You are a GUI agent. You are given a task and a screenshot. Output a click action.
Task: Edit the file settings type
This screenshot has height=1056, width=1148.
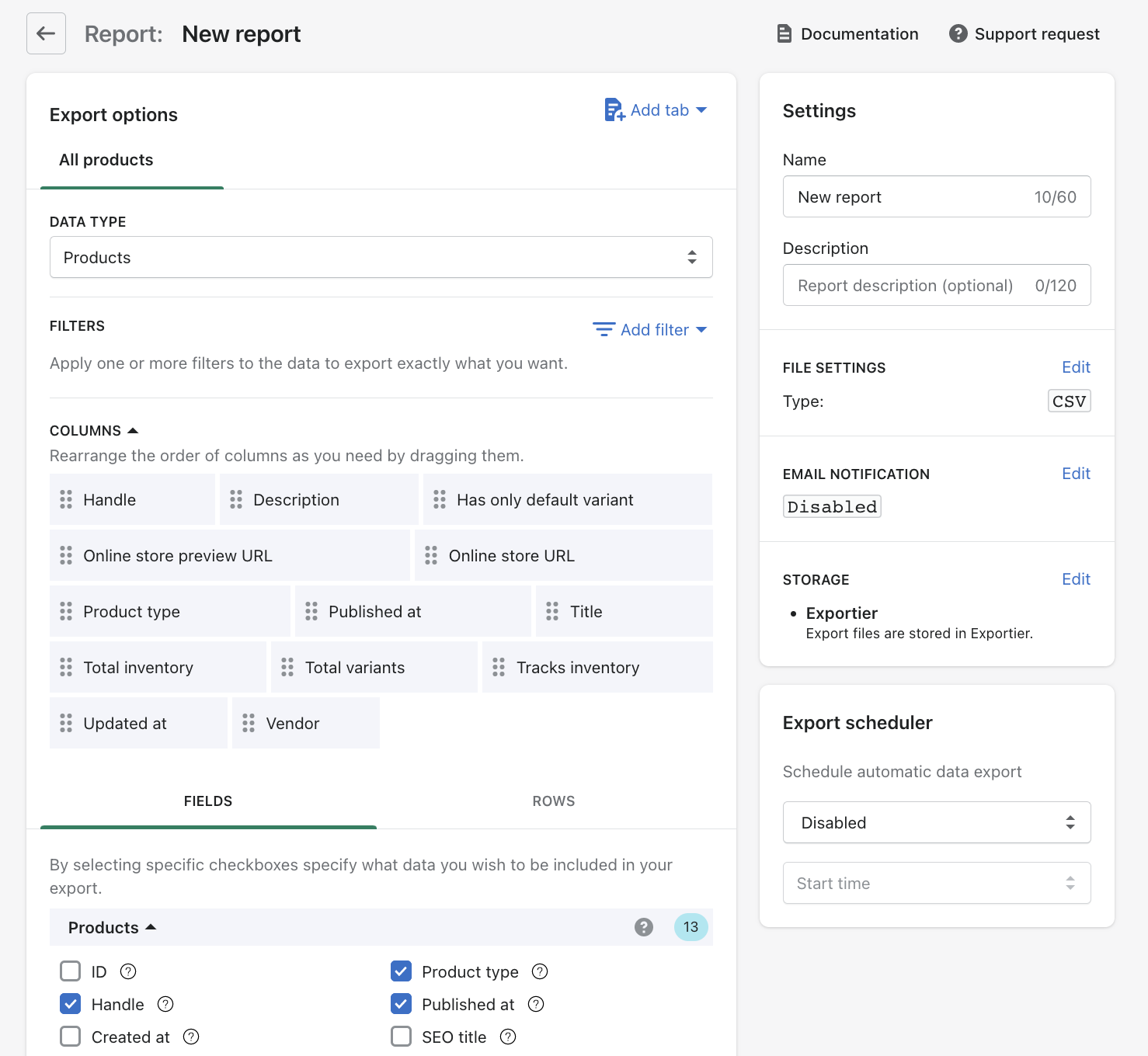coord(1076,366)
